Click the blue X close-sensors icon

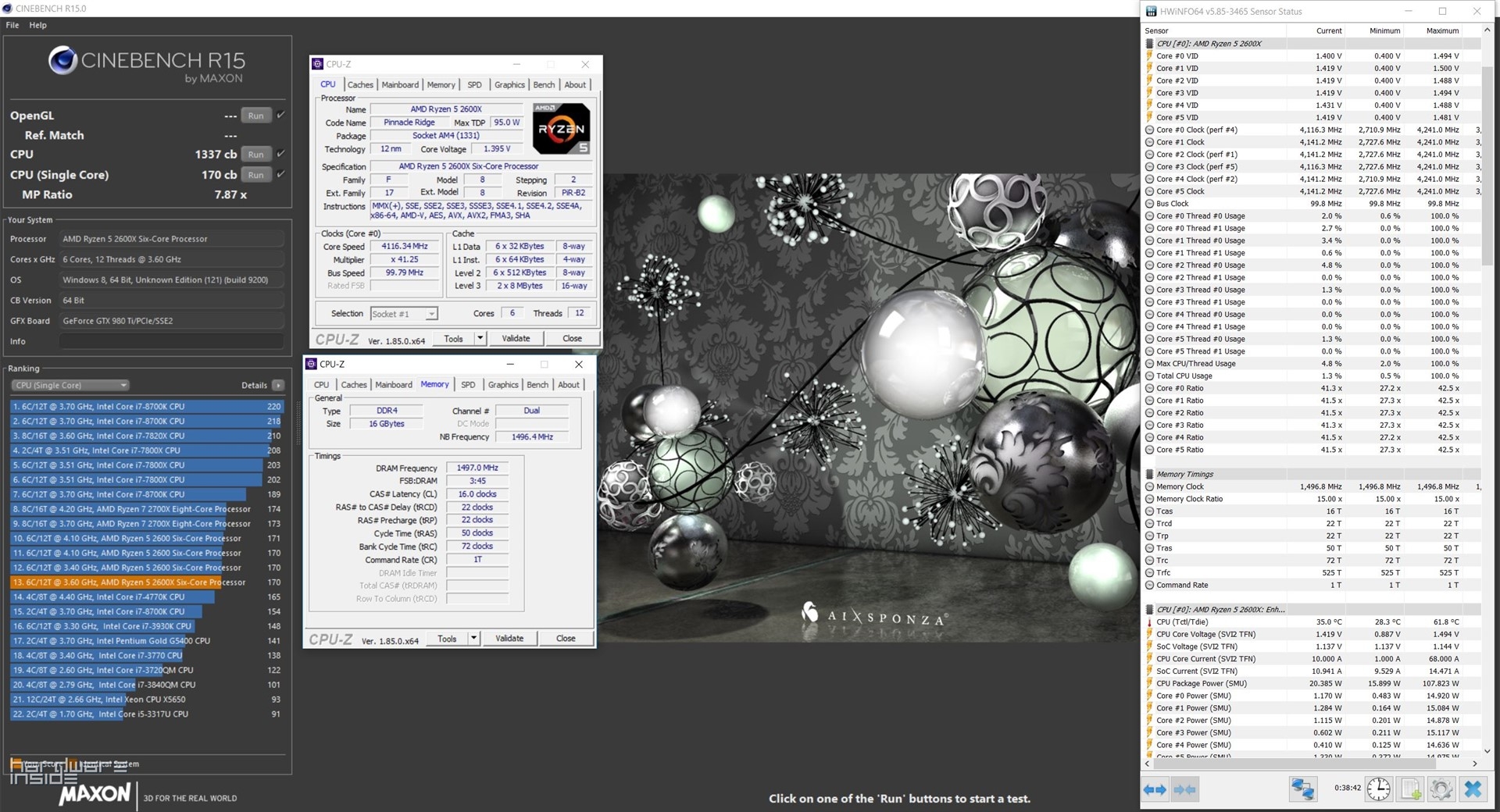click(x=1473, y=789)
